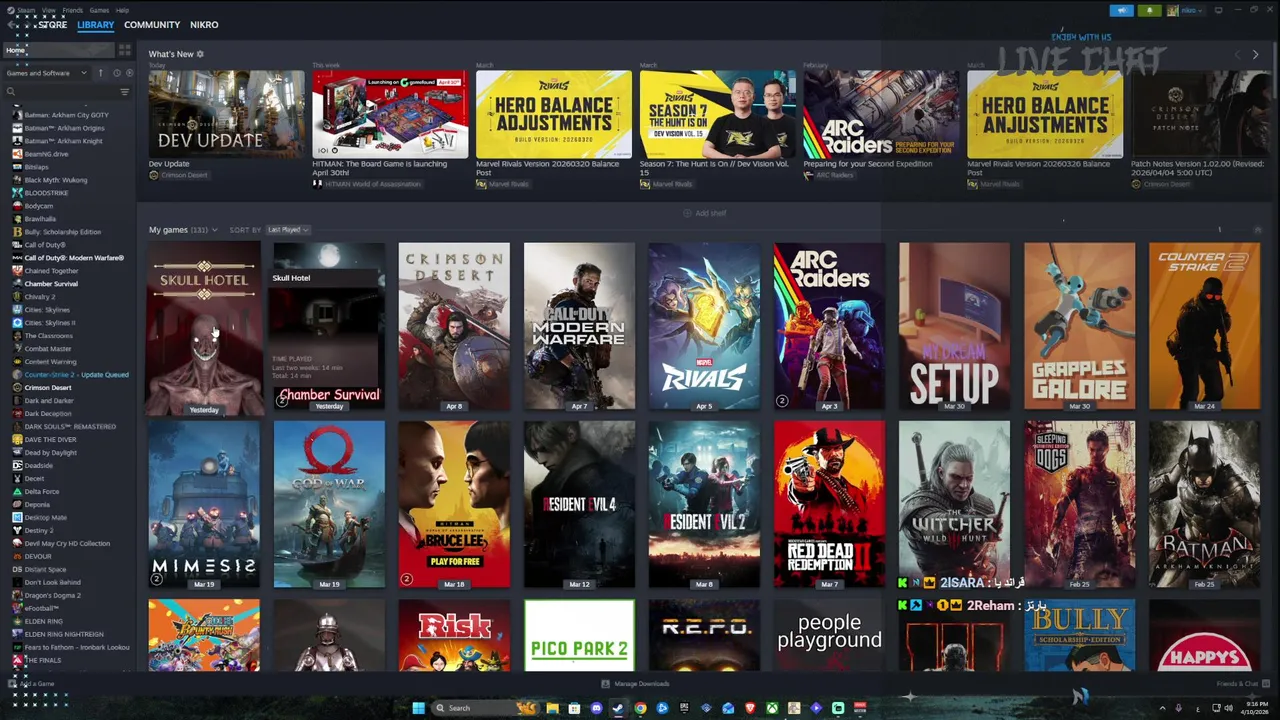
Task: Open the Games menu
Action: pos(99,10)
